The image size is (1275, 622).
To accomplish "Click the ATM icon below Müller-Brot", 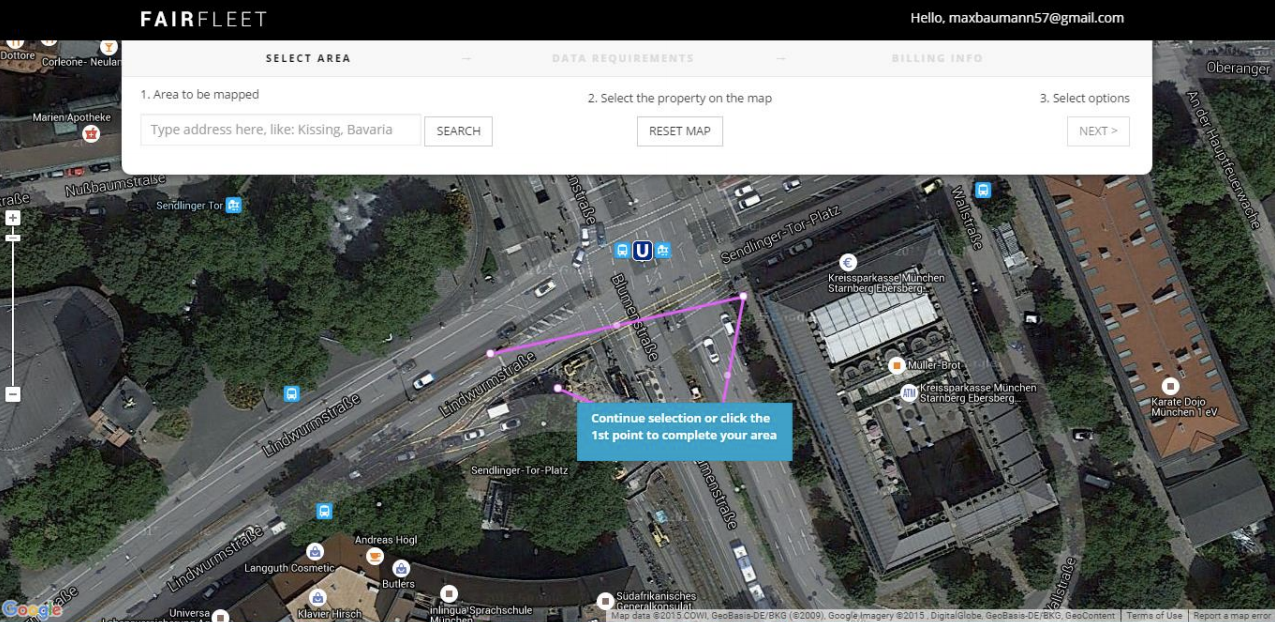I will [908, 392].
